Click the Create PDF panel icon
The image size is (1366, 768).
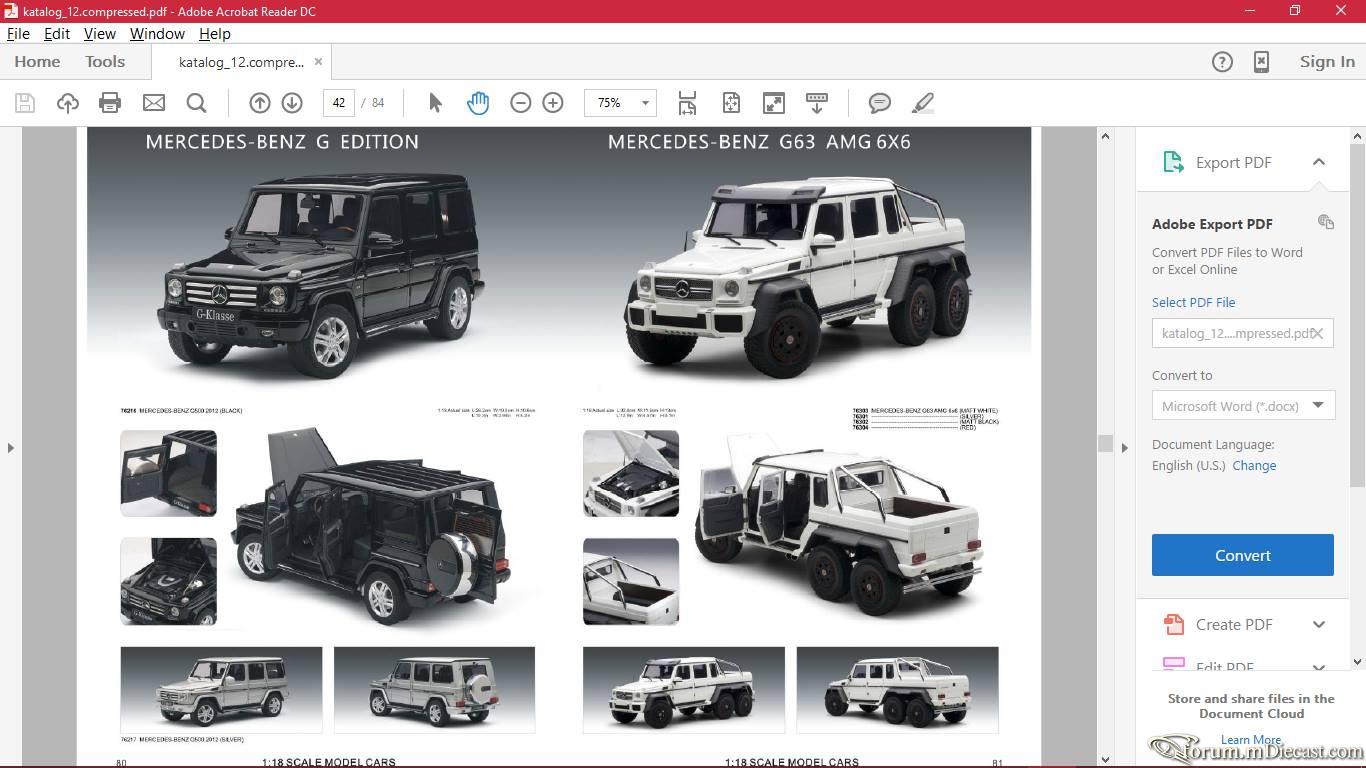[x=1173, y=625]
